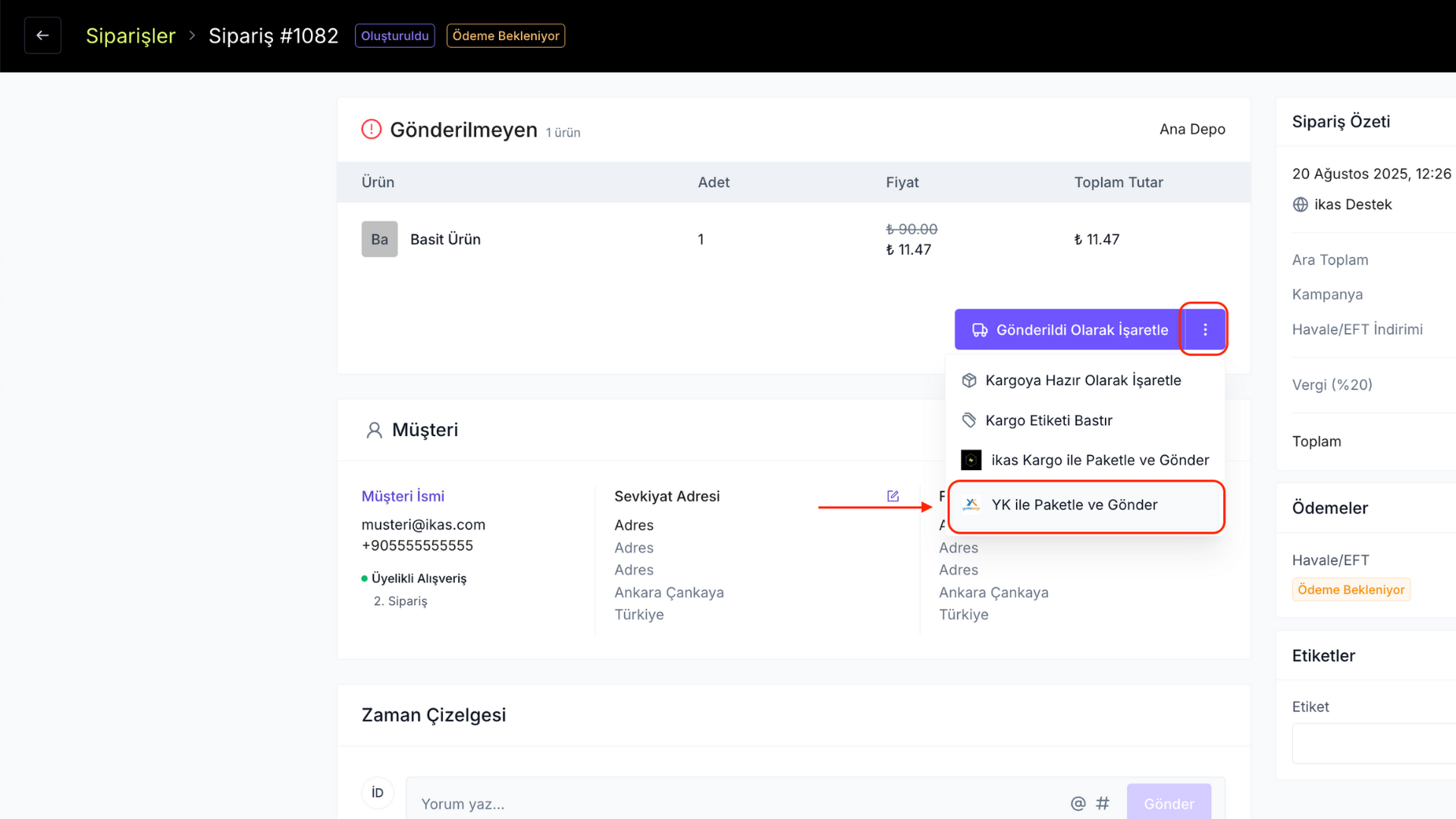Choose YK ile Paketle ve Gönder
The width and height of the screenshot is (1456, 819).
click(1086, 505)
